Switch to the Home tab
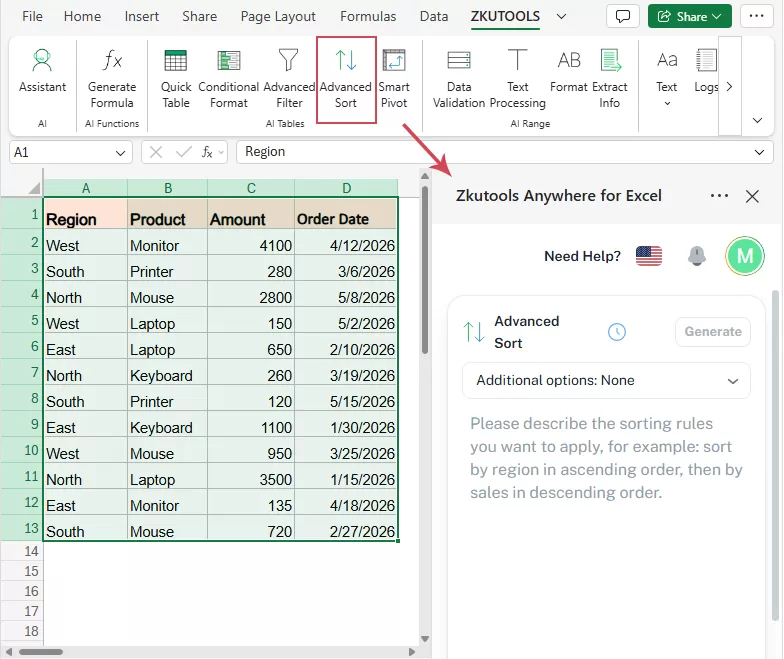The width and height of the screenshot is (784, 659). coord(82,16)
